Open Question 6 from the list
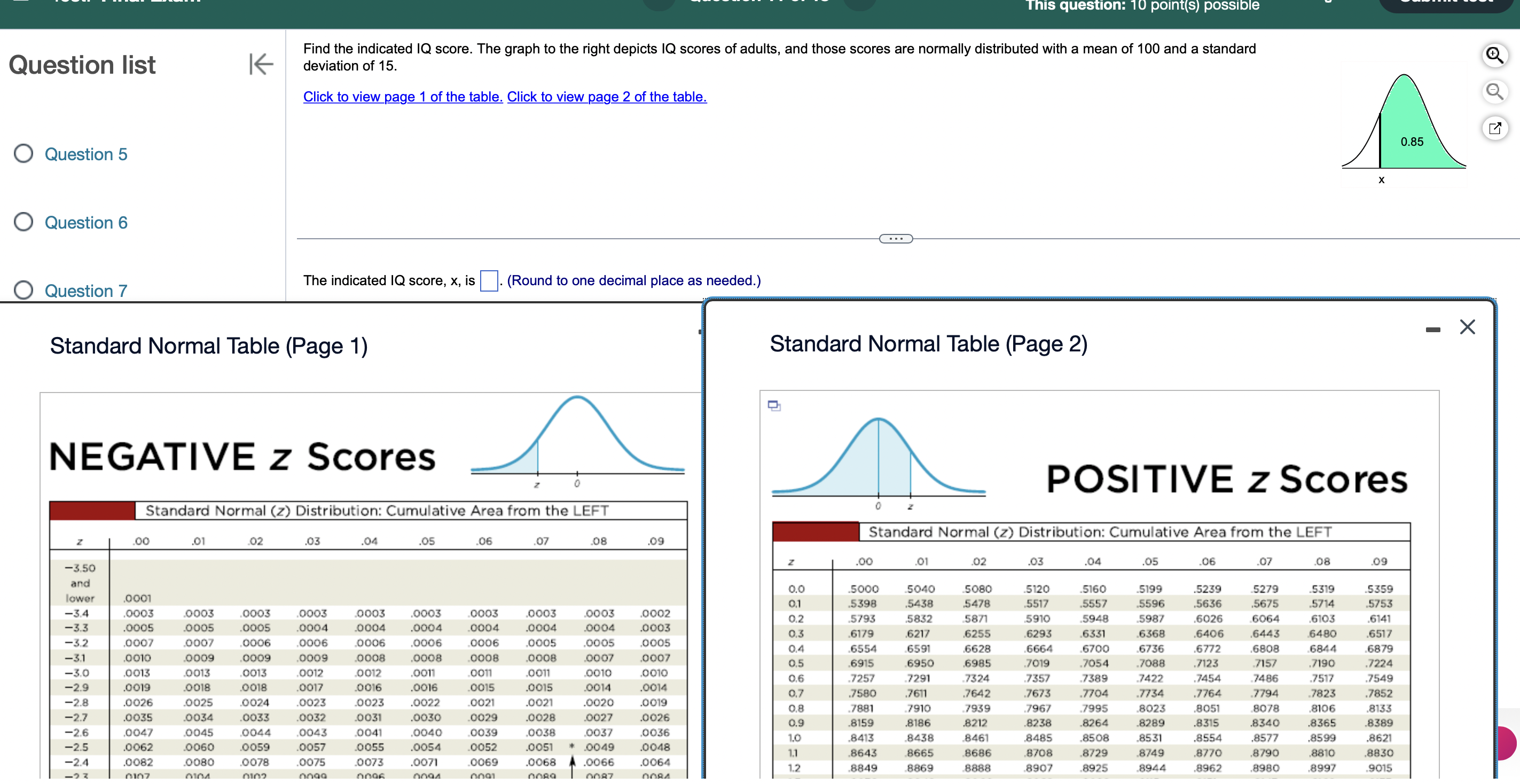 86,223
